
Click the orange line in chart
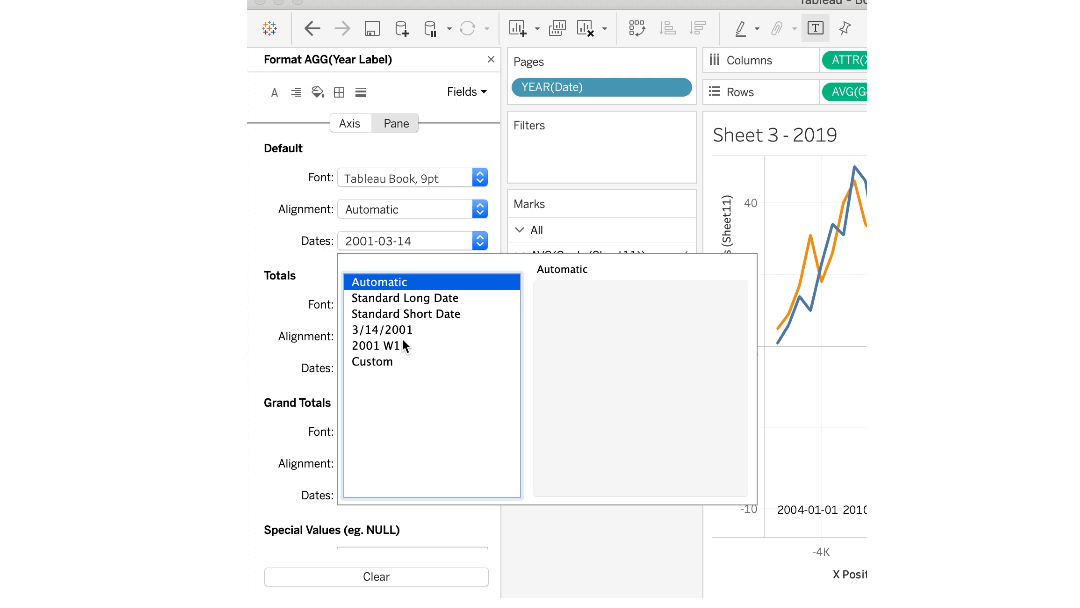pos(811,238)
